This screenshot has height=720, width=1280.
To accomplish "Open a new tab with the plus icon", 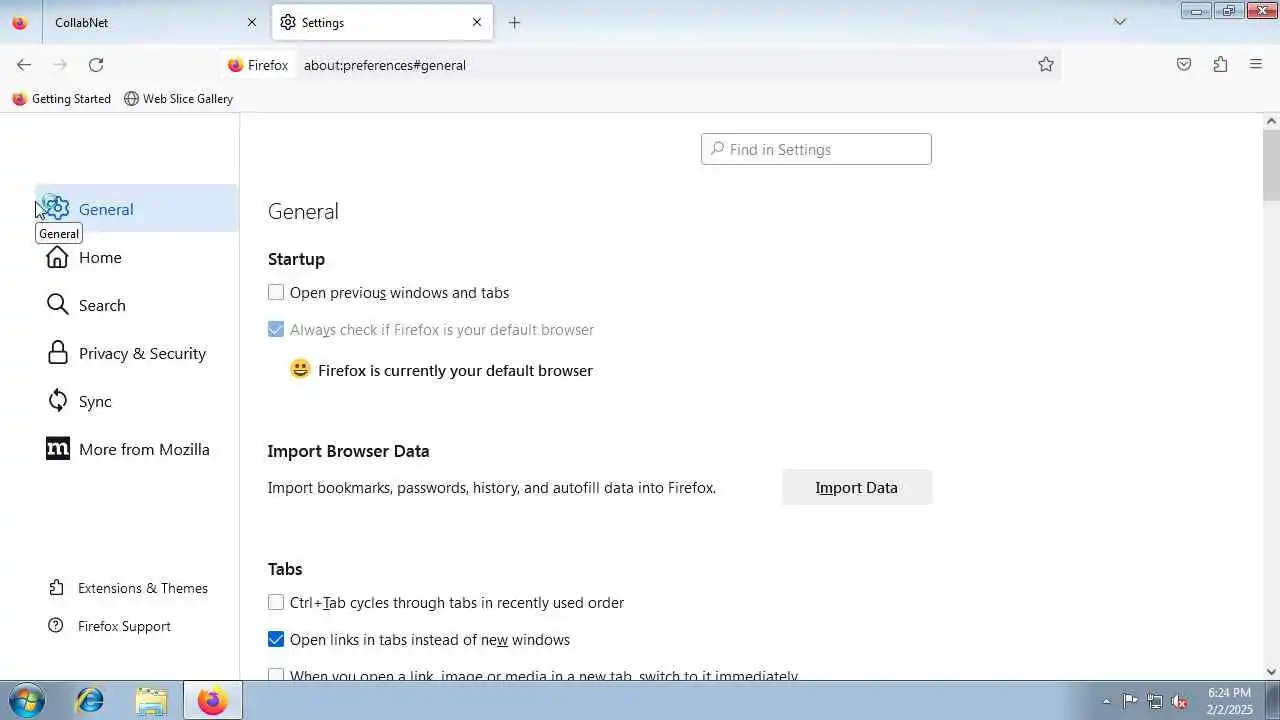I will 514,22.
